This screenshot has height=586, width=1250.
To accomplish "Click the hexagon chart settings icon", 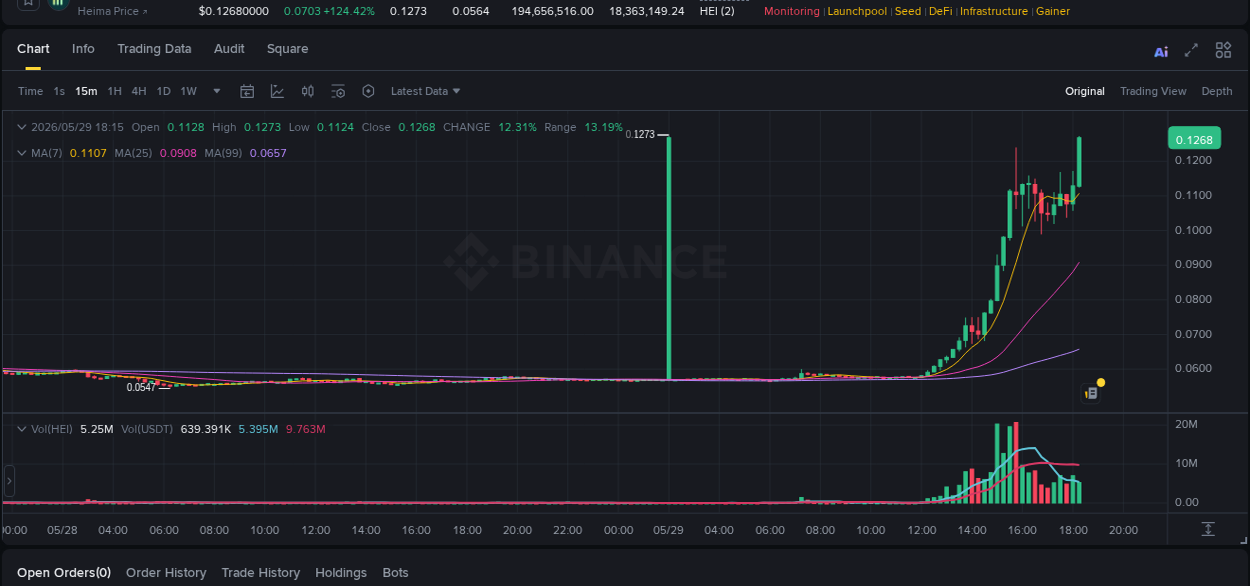I will point(368,91).
